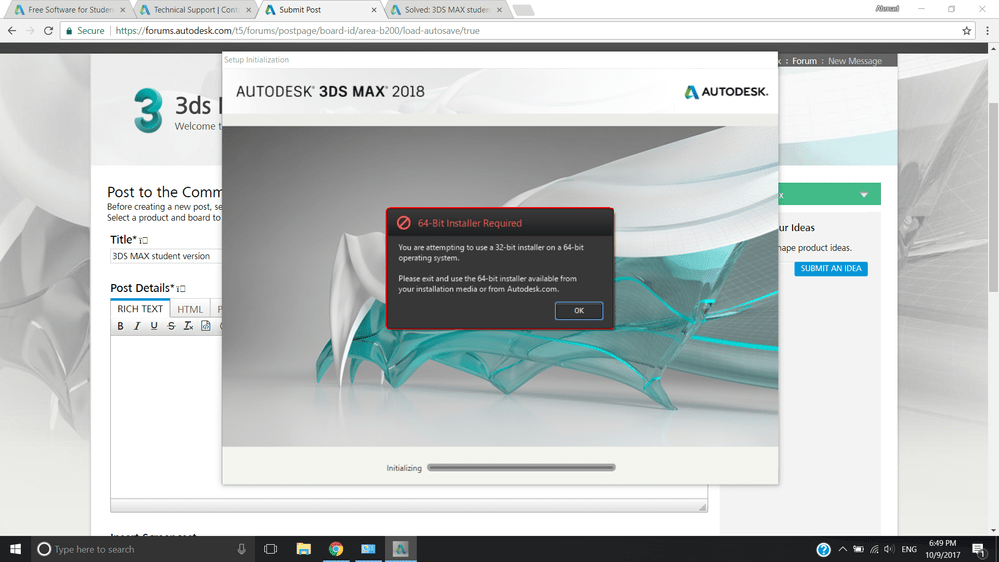Click OK in the 64-Bit Installer Required dialog

[x=579, y=310]
